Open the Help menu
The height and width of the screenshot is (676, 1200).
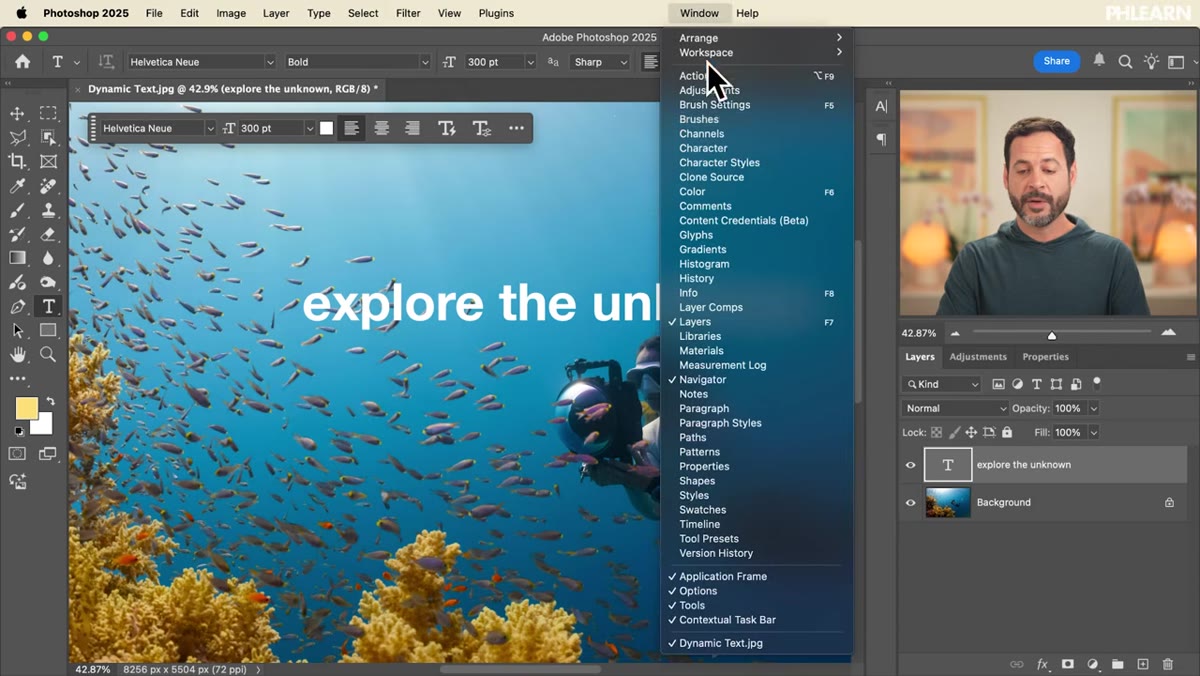tap(747, 13)
